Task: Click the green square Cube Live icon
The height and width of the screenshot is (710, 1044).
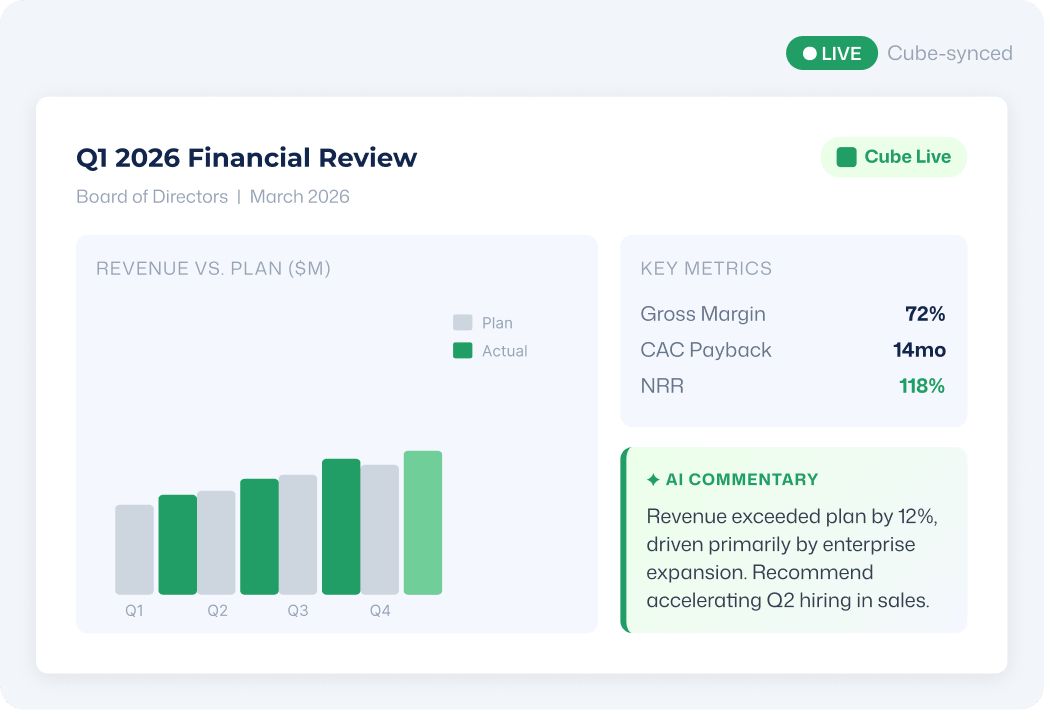Action: click(x=846, y=157)
